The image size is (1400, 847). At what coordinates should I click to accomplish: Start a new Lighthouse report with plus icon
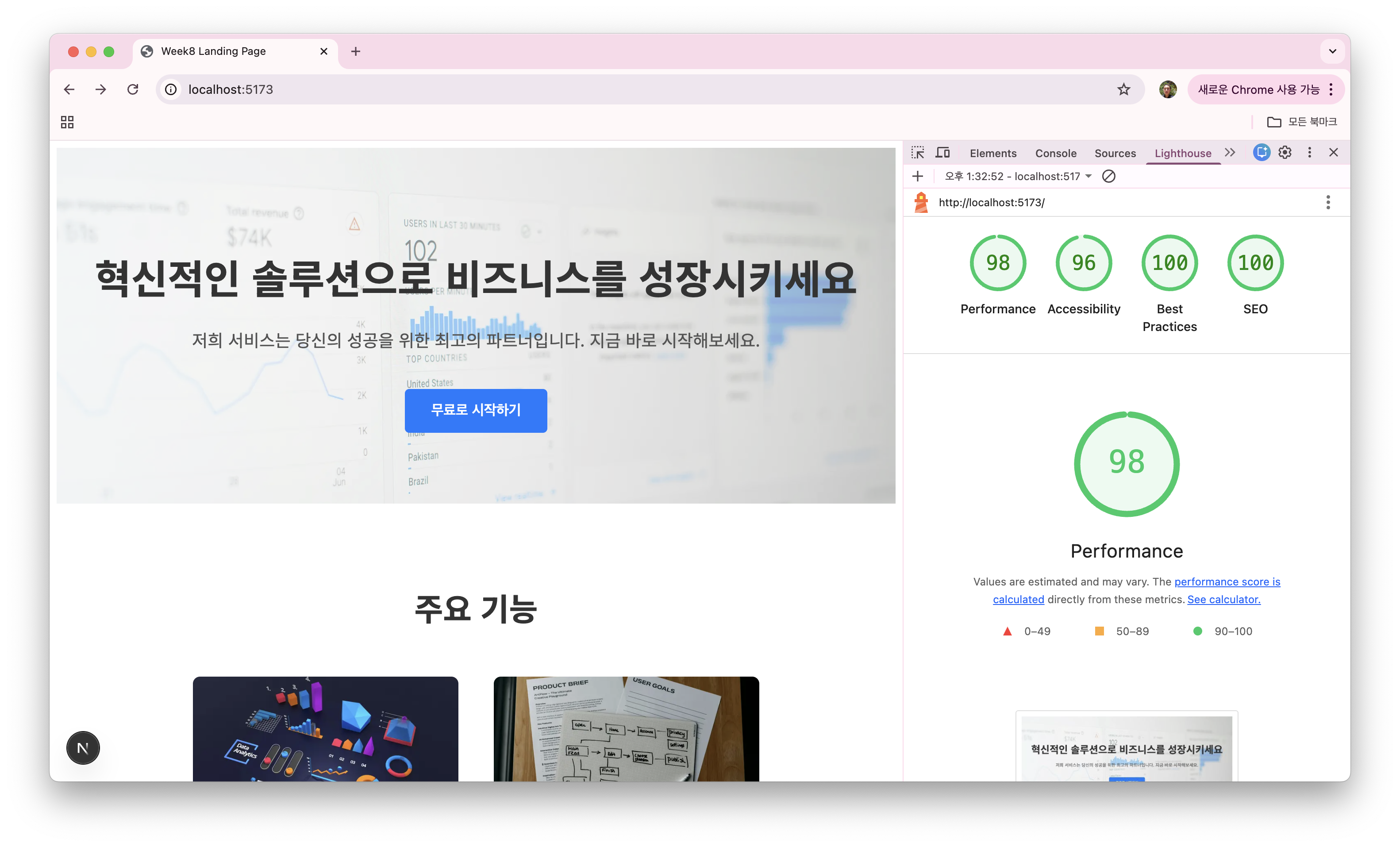click(918, 176)
